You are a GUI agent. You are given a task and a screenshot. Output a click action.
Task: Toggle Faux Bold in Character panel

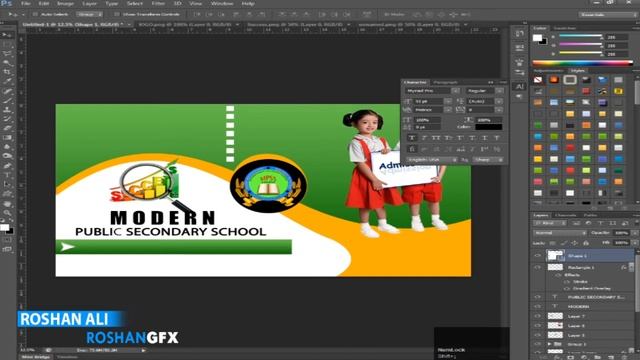click(x=412, y=138)
